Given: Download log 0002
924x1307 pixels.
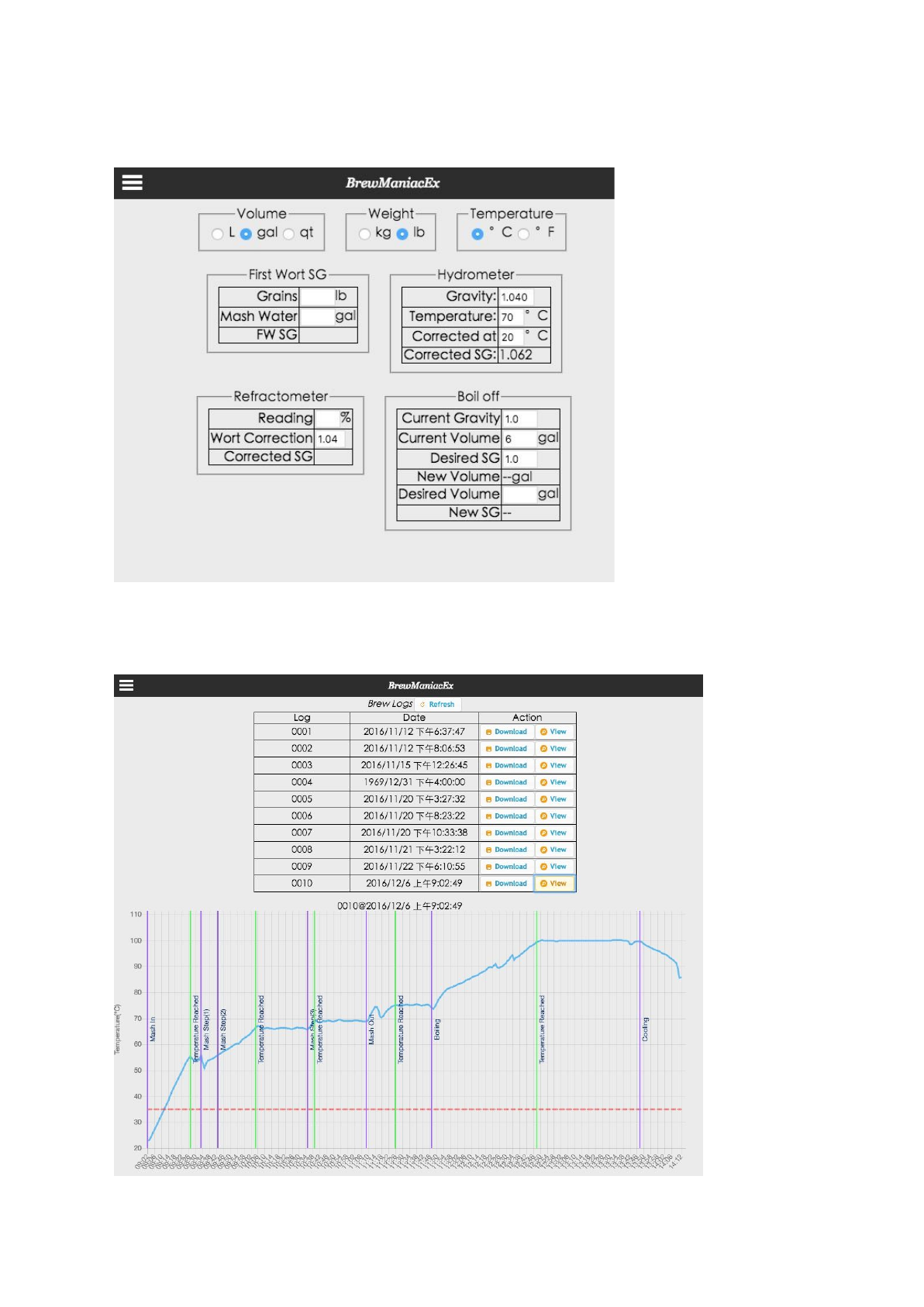Looking at the screenshot, I should coord(506,749).
